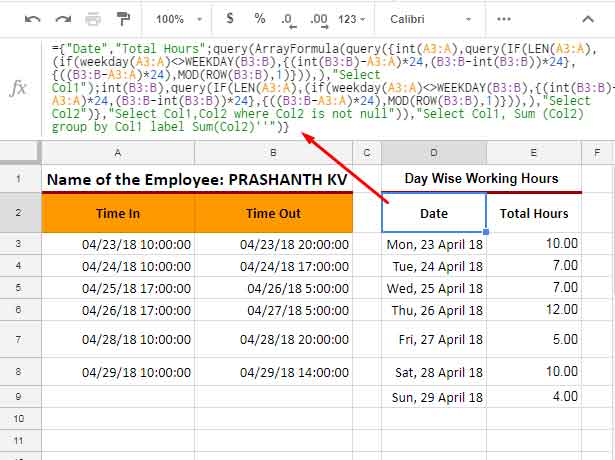Select row 5 header
615x460 pixels.
pos(19,288)
